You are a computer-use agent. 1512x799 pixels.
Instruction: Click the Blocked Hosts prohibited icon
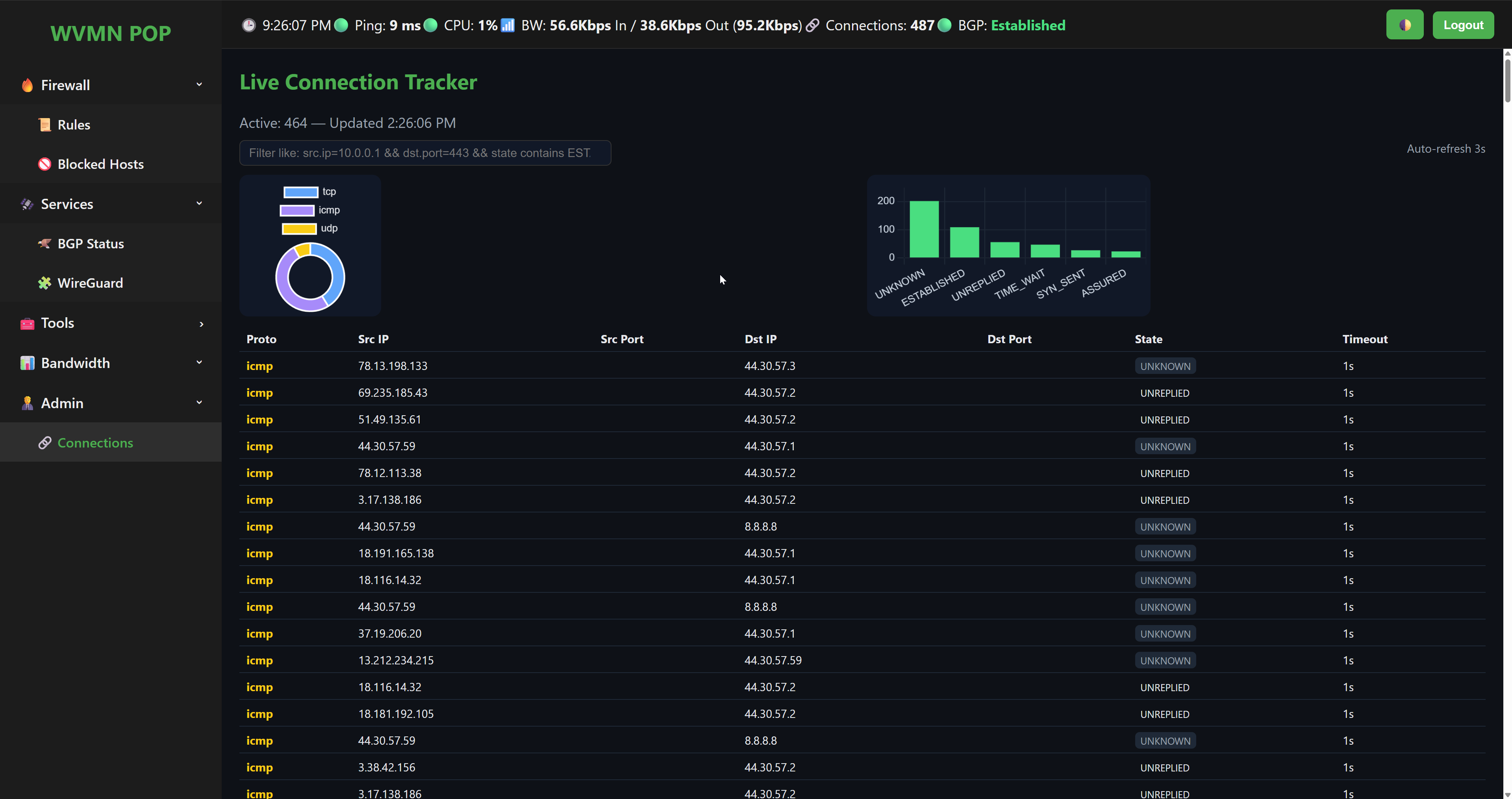coord(44,164)
